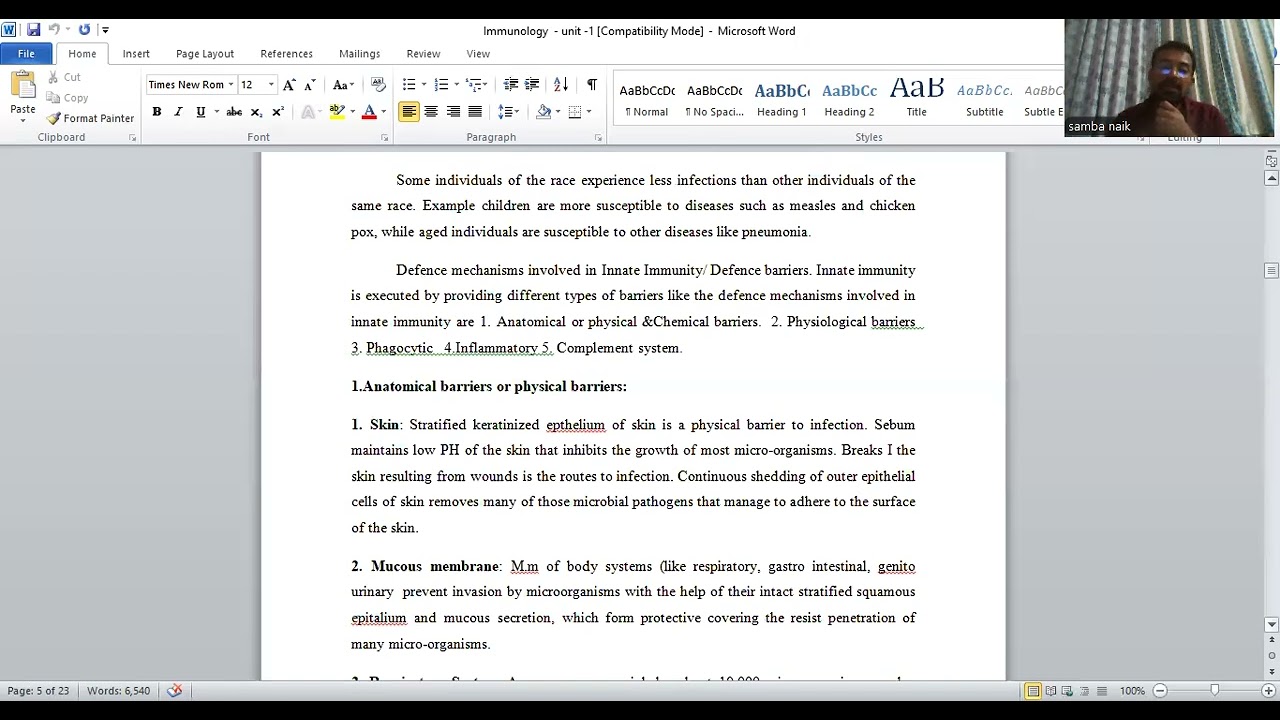1280x720 pixels.
Task: Open the font size dropdown
Action: click(271, 85)
